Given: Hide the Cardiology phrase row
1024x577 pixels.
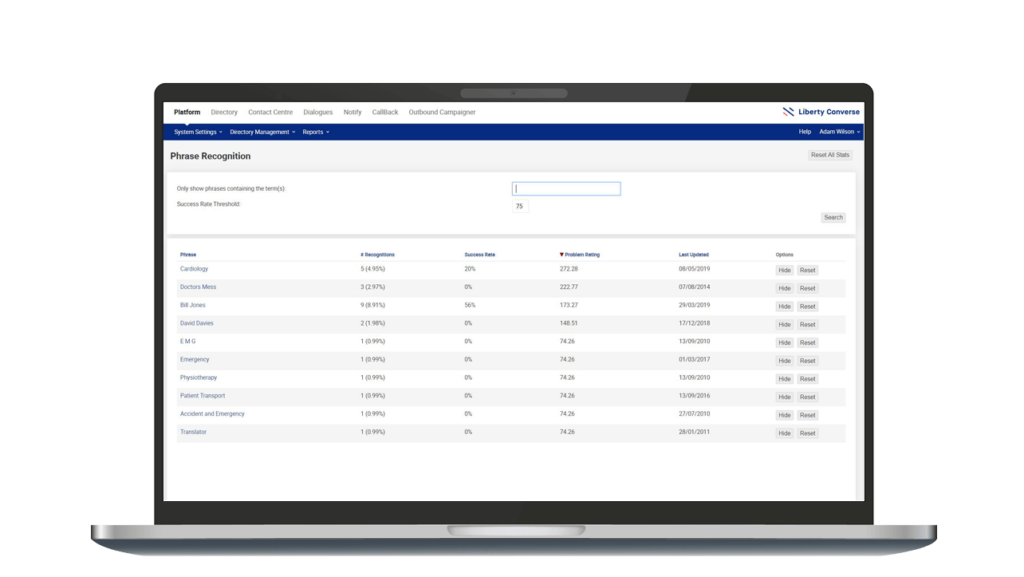Looking at the screenshot, I should (x=784, y=269).
